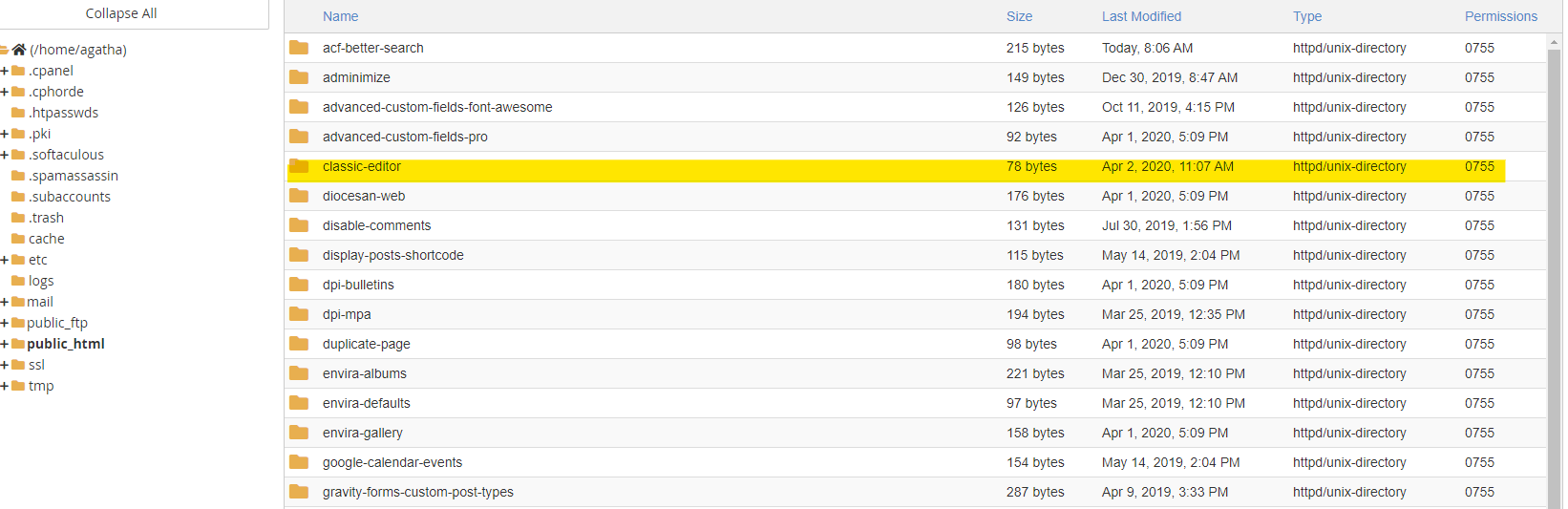Click the home icon beside /home/agatha
This screenshot has width=1568, height=509.
[x=19, y=50]
